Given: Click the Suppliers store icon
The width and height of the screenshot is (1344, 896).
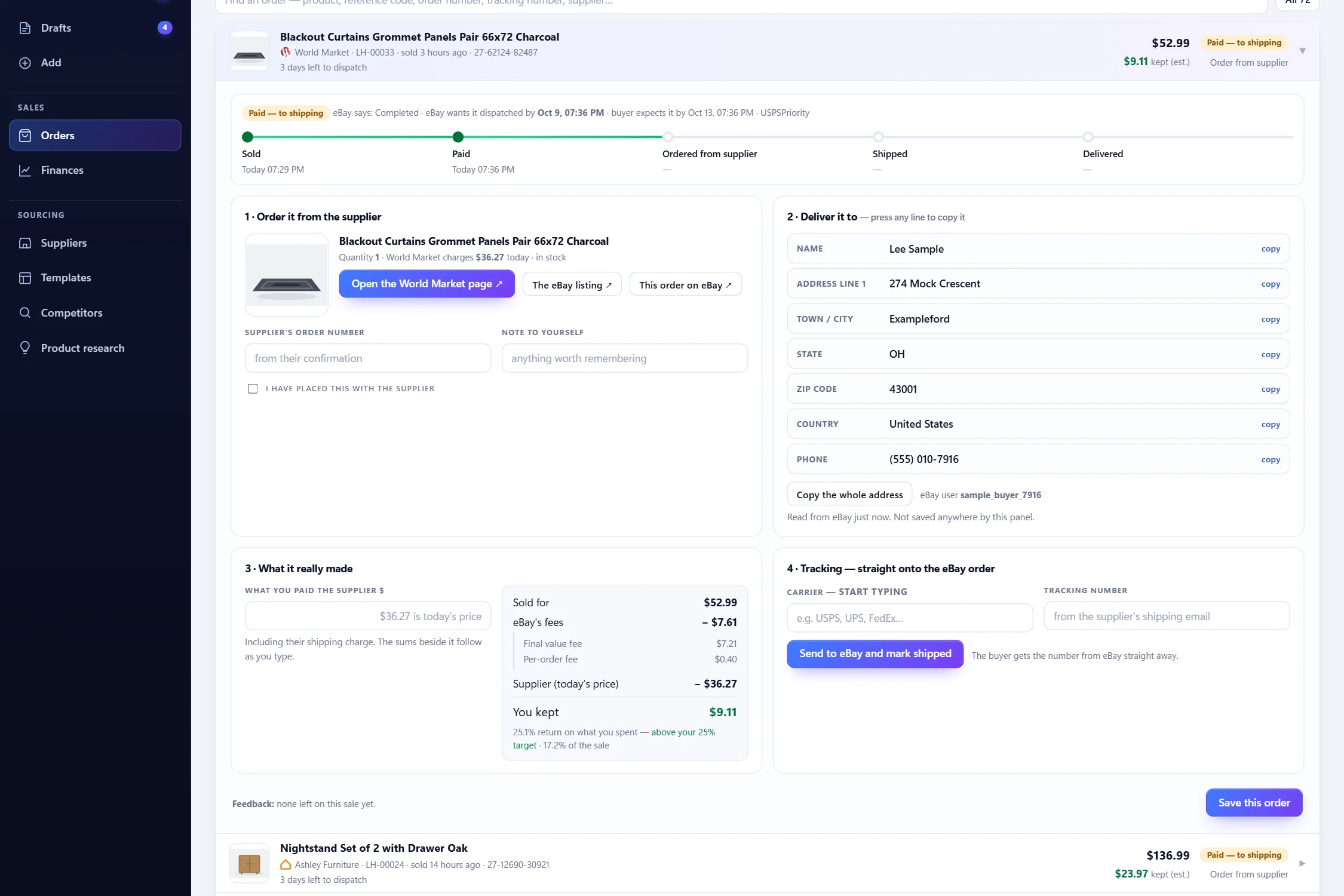Looking at the screenshot, I should 25,243.
